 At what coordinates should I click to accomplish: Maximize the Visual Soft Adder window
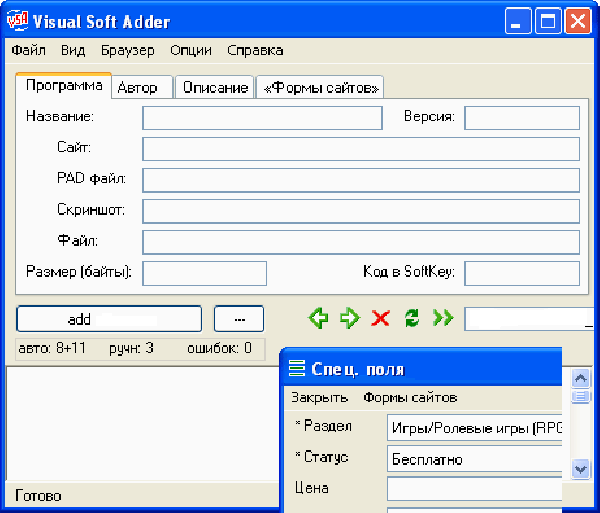pos(548,21)
